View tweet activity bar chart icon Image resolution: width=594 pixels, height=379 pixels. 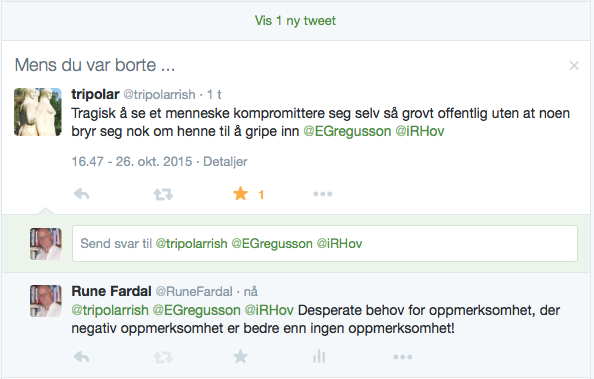pyautogui.click(x=319, y=356)
